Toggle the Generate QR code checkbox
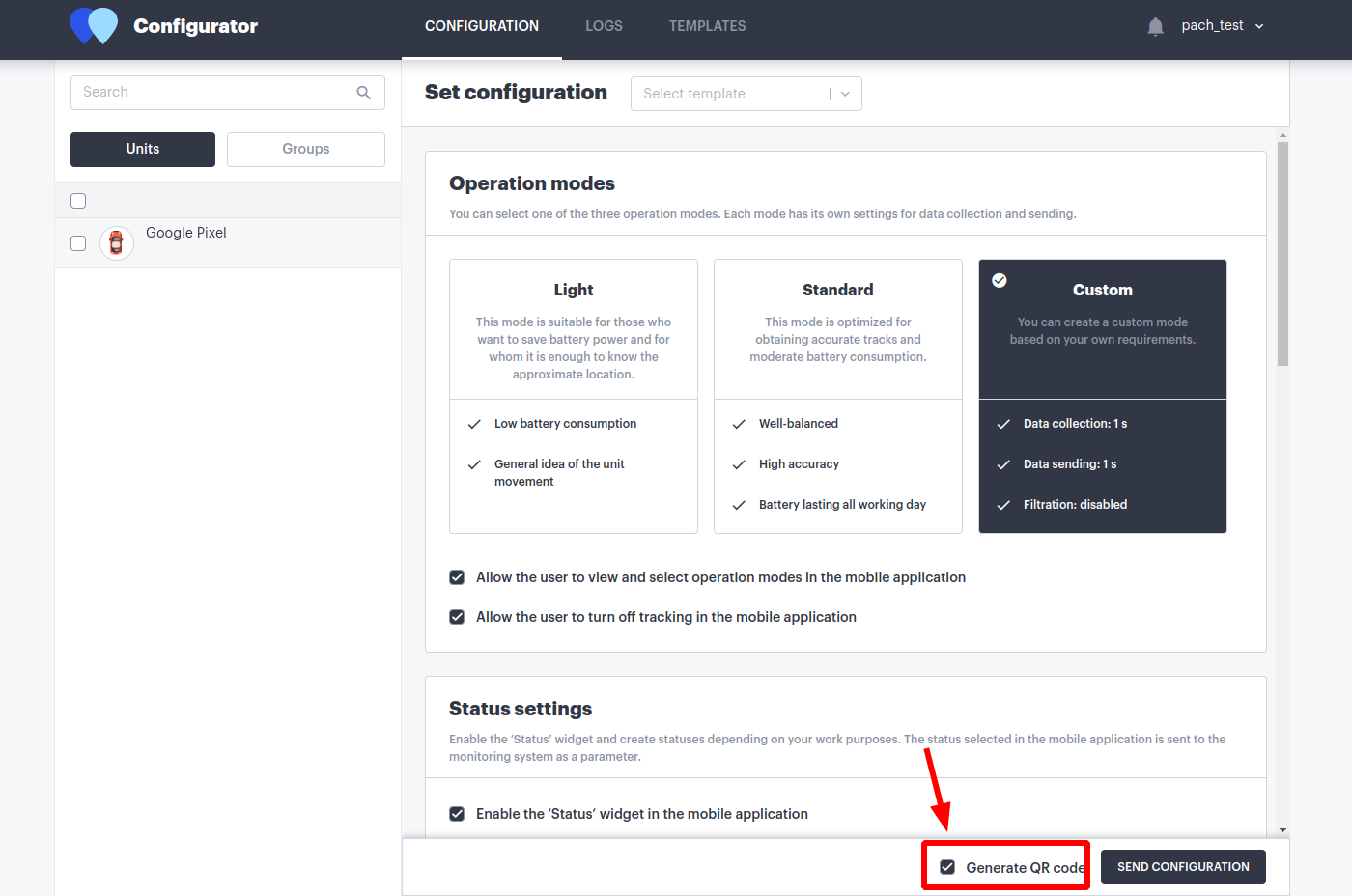 click(947, 867)
